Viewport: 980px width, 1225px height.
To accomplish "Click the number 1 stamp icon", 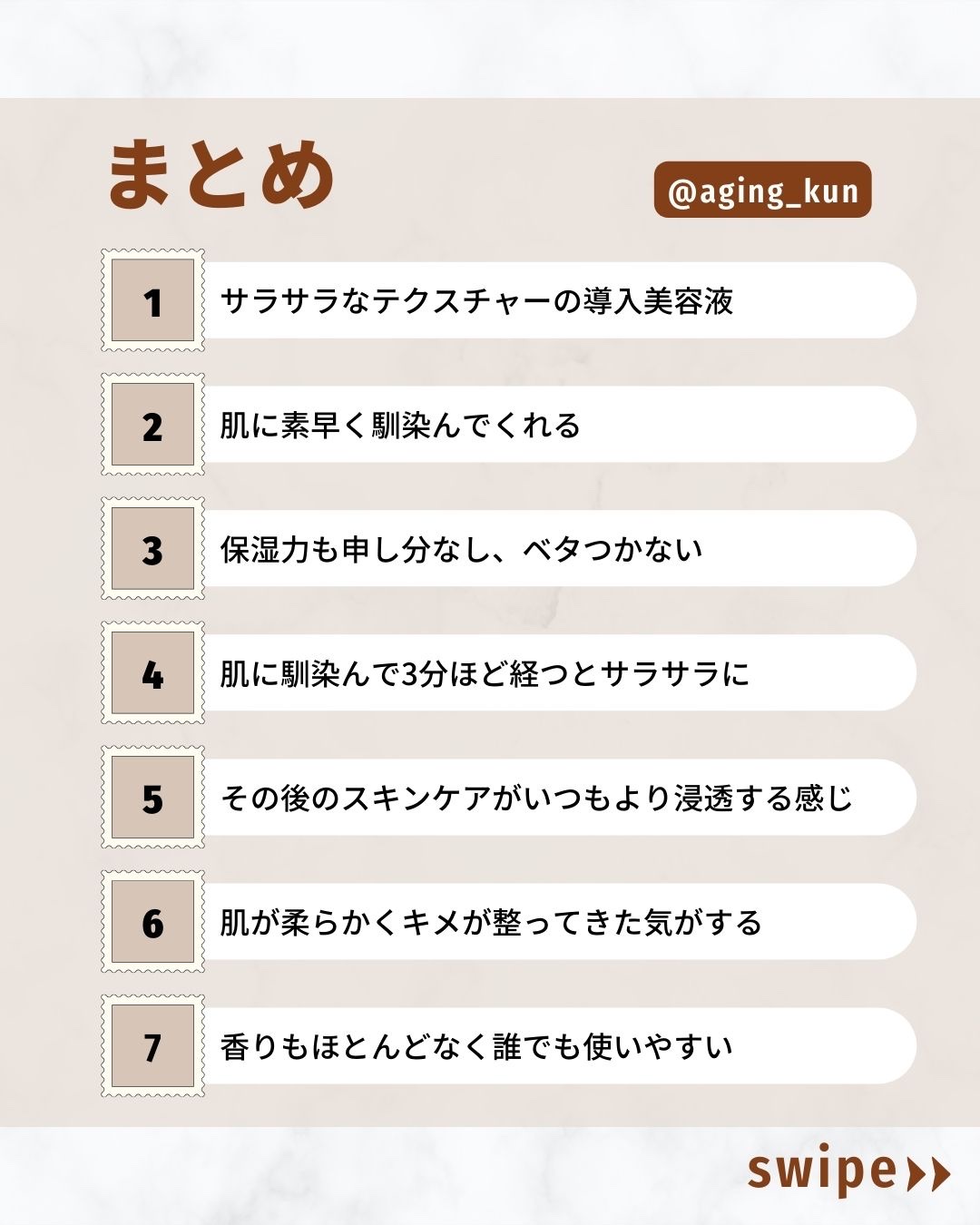I will point(152,300).
